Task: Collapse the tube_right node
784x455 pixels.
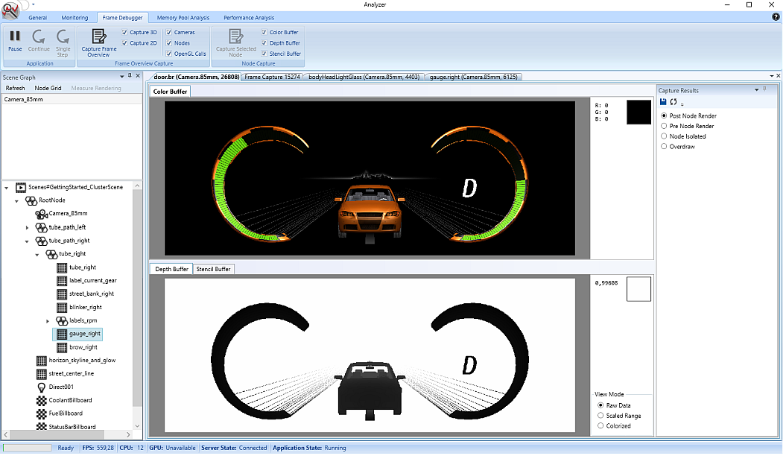Action: point(38,254)
